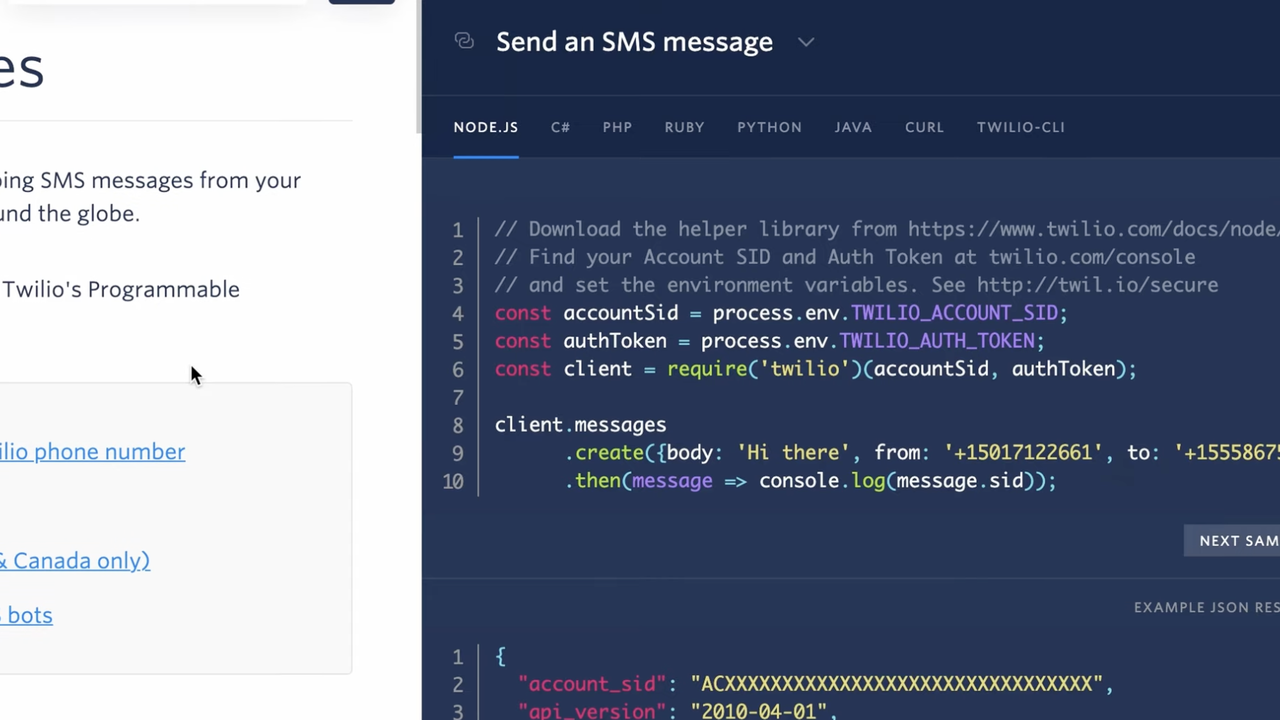
Task: Click the account_sid value in the JSON response
Action: (x=897, y=683)
